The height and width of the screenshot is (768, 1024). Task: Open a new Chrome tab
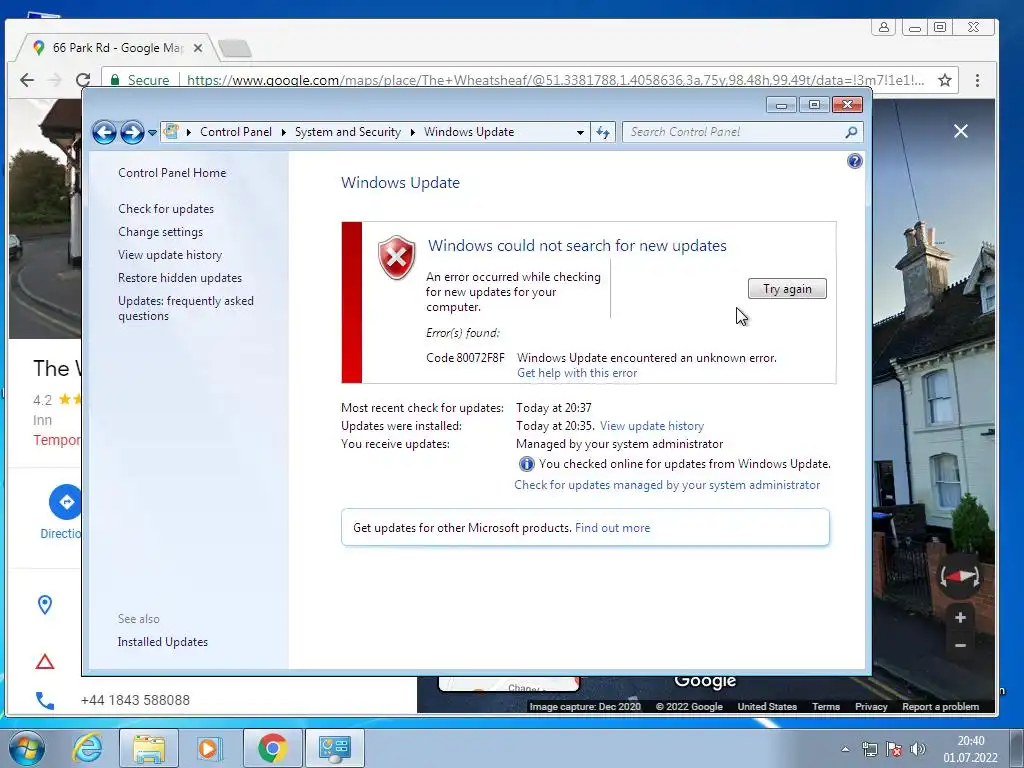pyautogui.click(x=234, y=48)
